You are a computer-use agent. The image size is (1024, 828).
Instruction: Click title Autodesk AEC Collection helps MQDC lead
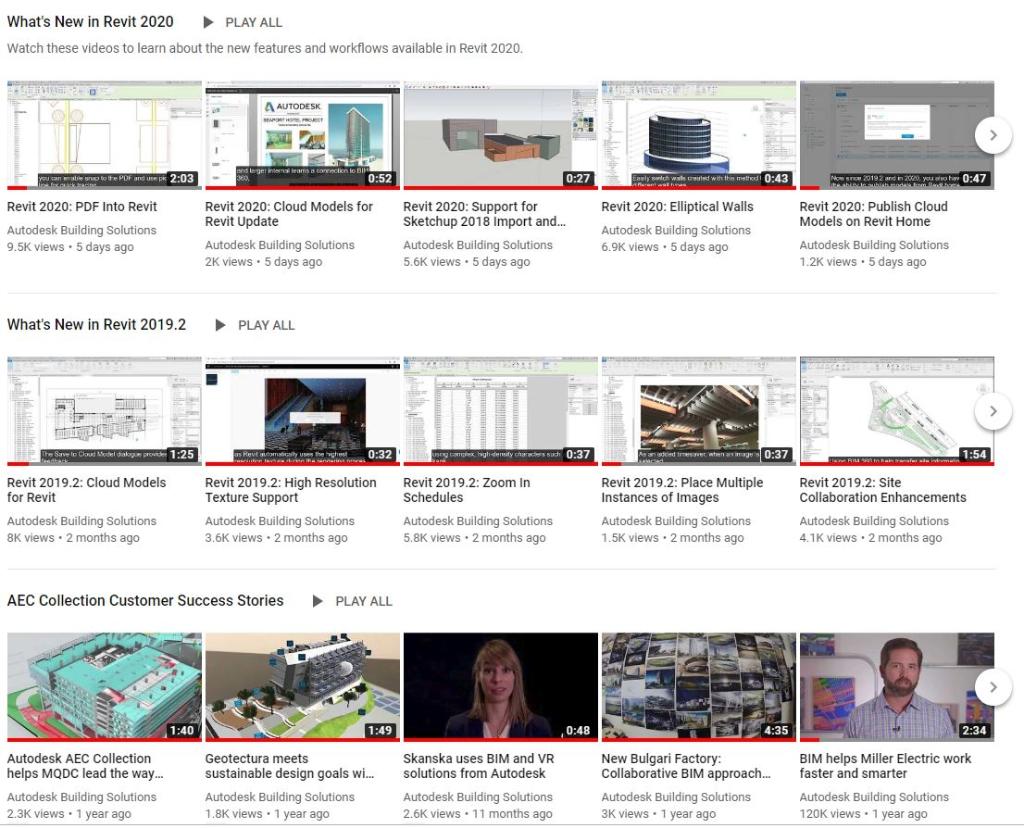[x=85, y=765]
